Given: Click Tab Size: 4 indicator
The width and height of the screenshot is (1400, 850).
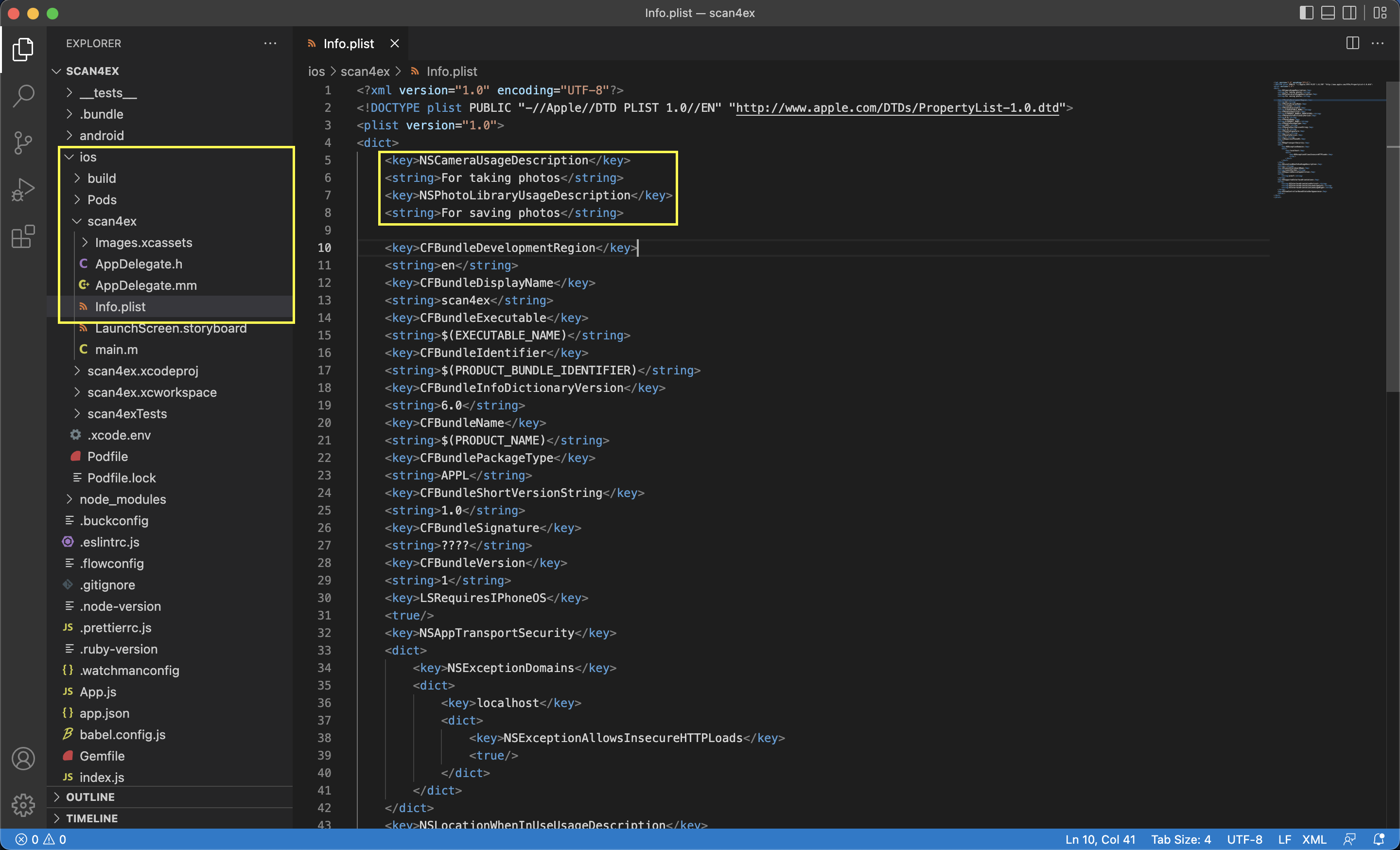Looking at the screenshot, I should pos(1181,839).
